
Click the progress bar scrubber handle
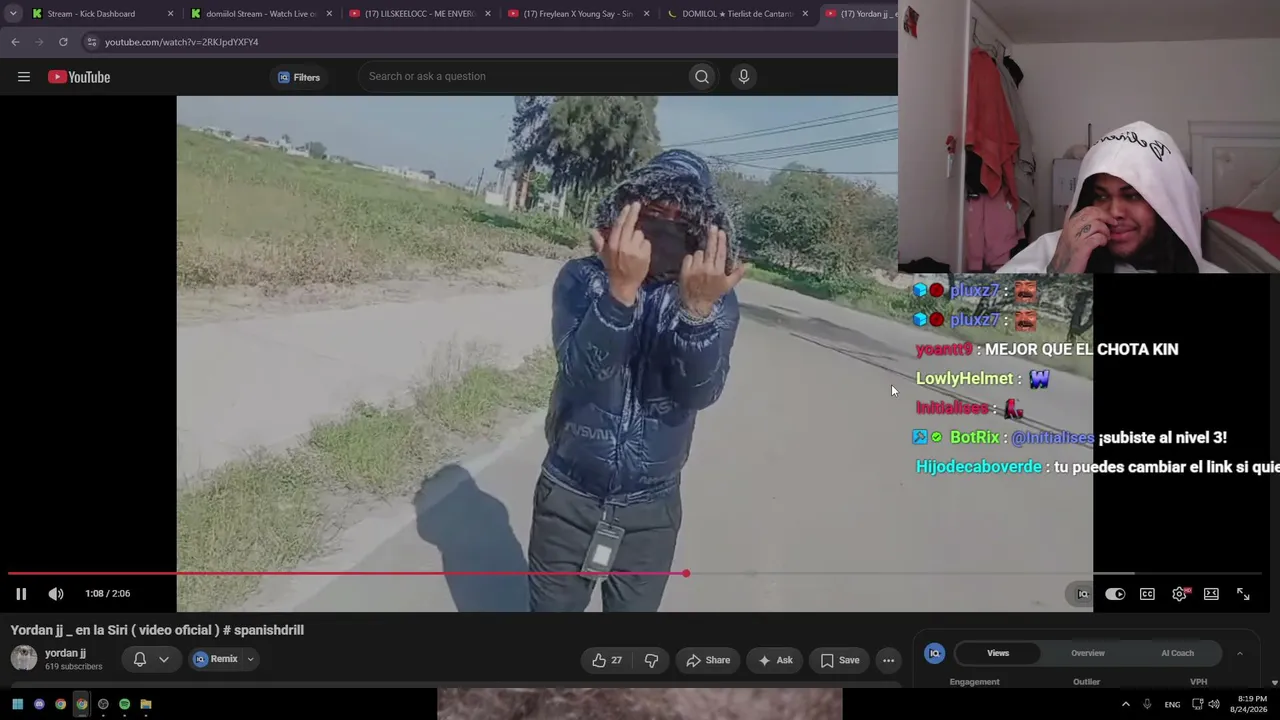[x=686, y=573]
